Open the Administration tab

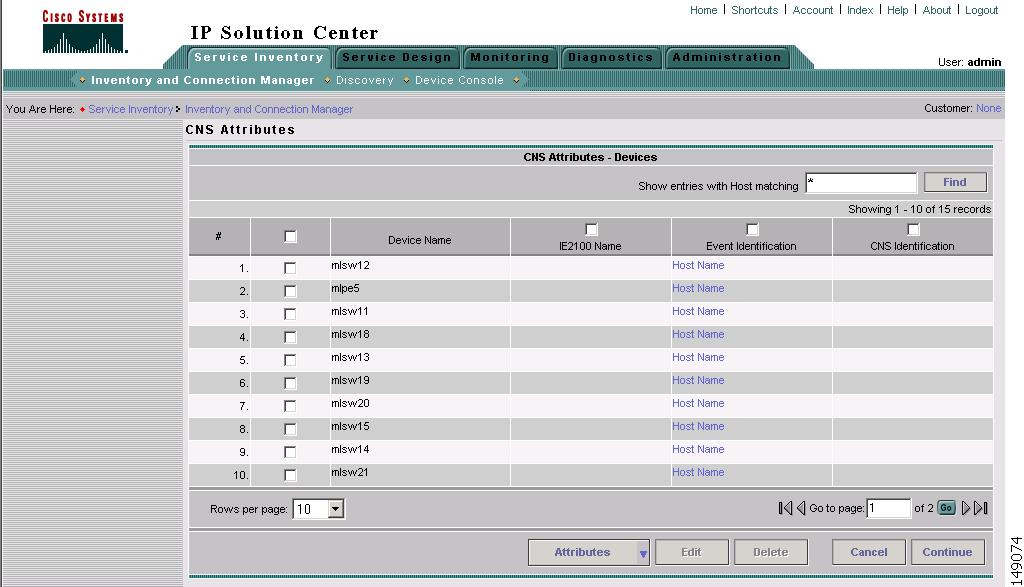point(727,57)
